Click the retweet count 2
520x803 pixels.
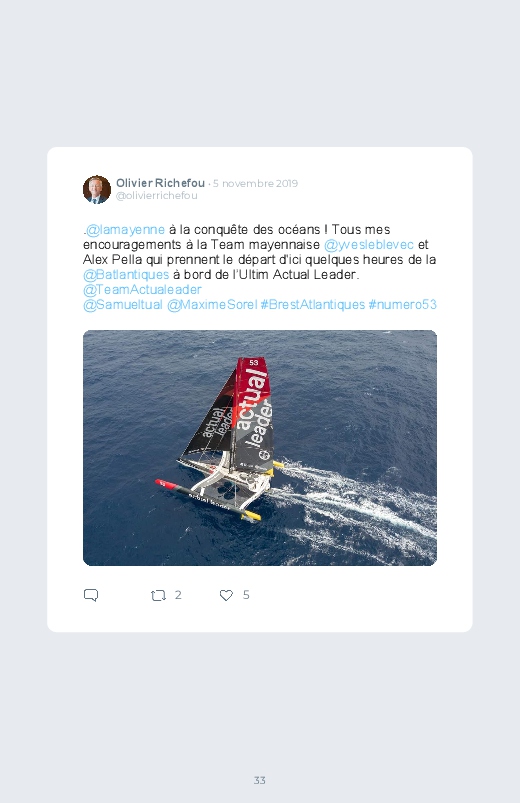pyautogui.click(x=178, y=595)
